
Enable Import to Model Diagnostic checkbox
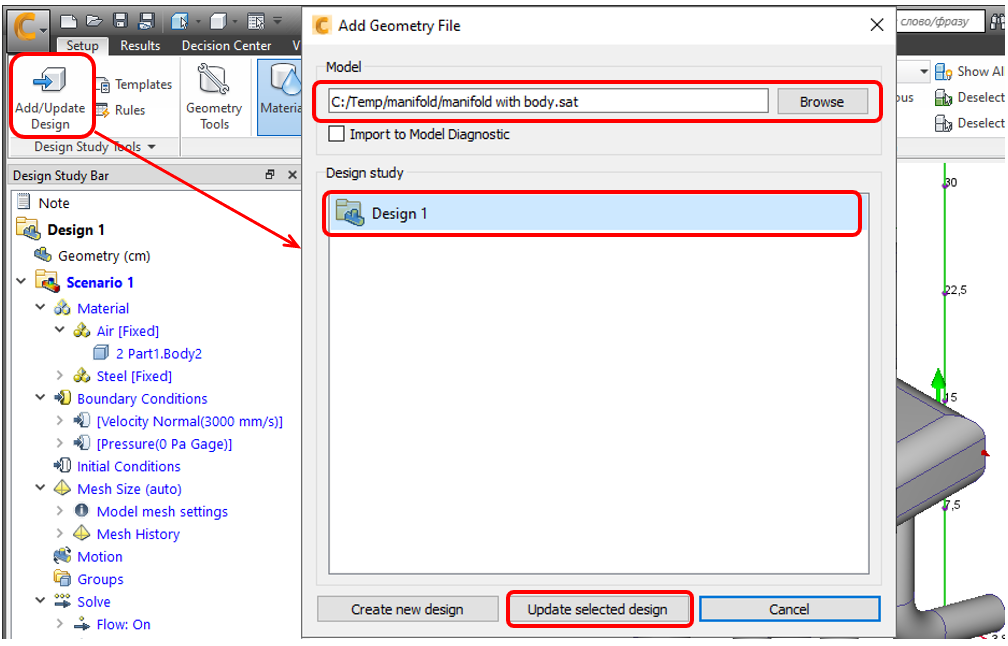click(x=336, y=134)
